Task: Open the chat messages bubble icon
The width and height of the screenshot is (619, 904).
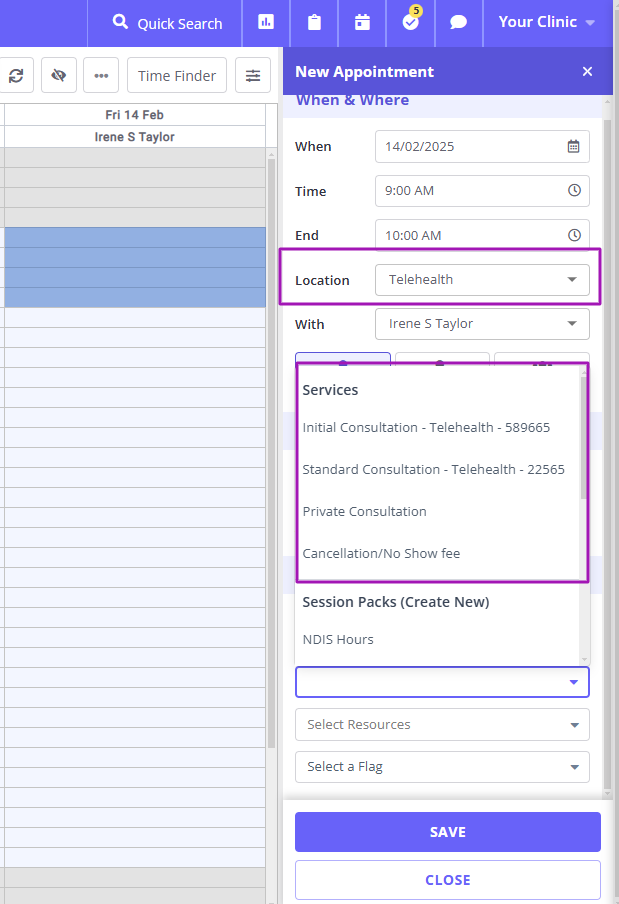Action: [x=458, y=22]
